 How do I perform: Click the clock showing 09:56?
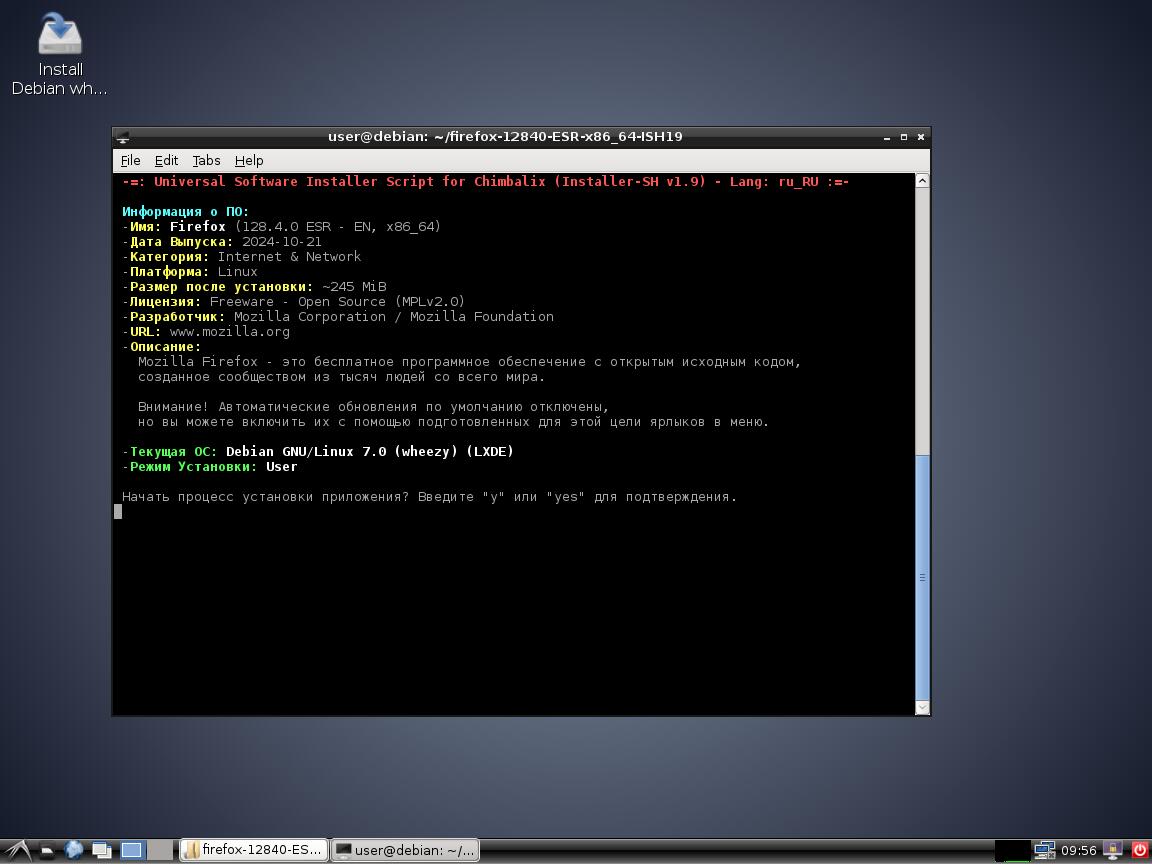pyautogui.click(x=1079, y=851)
